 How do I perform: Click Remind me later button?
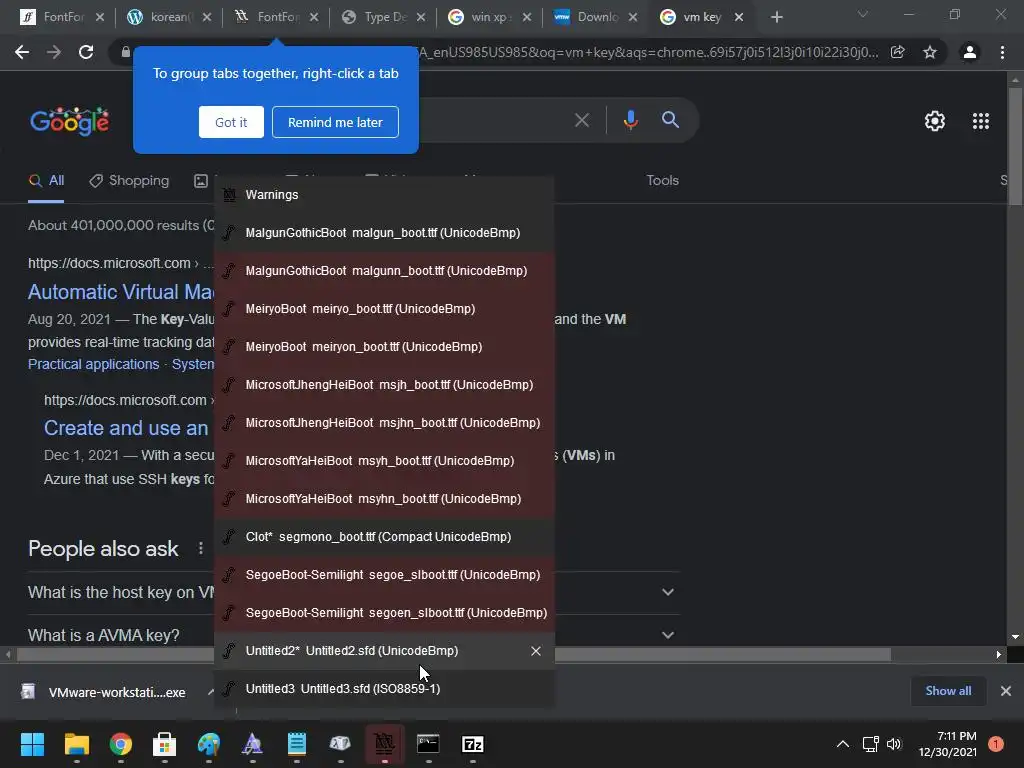click(x=335, y=122)
